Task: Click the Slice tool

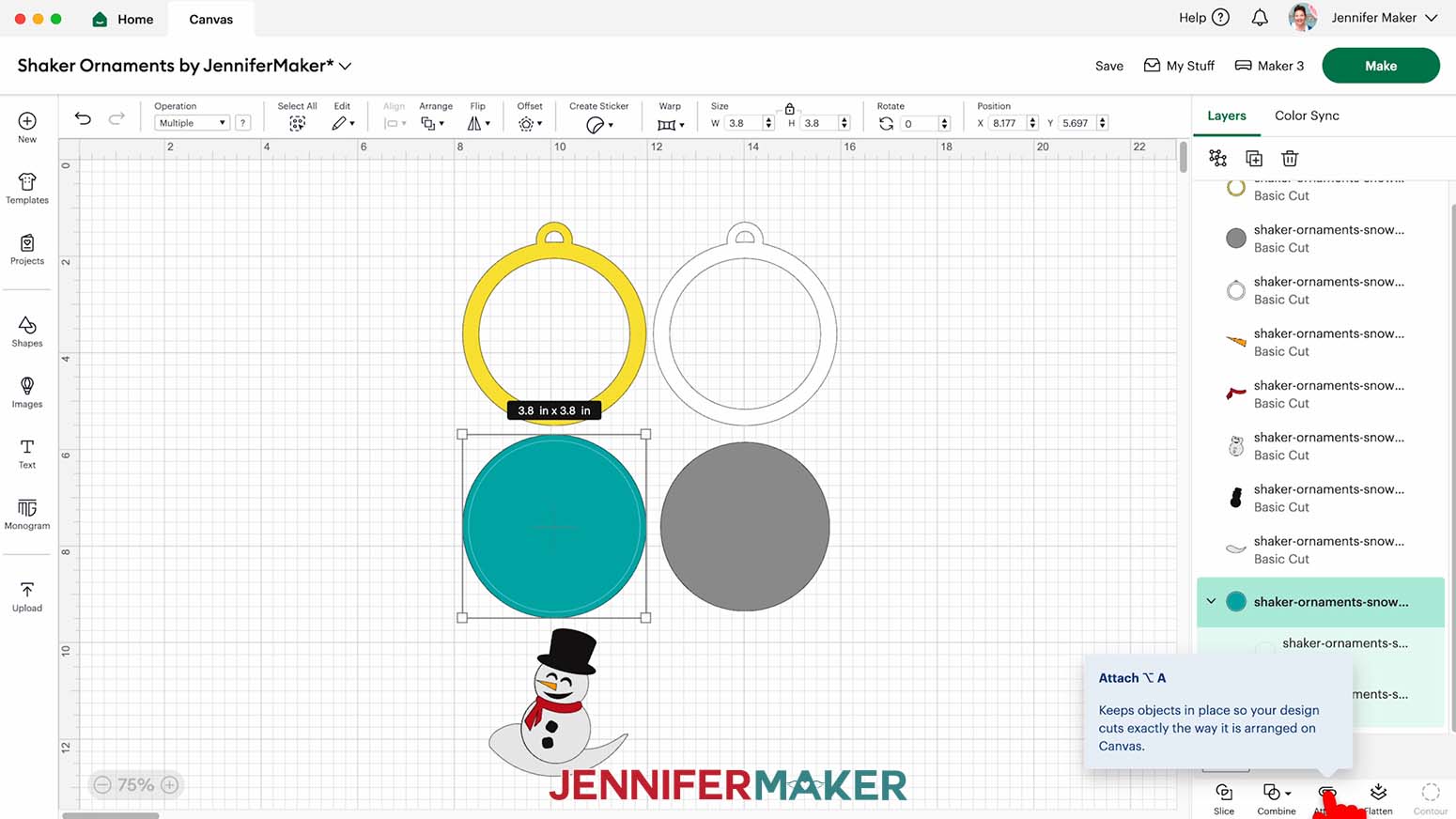Action: coord(1223,798)
